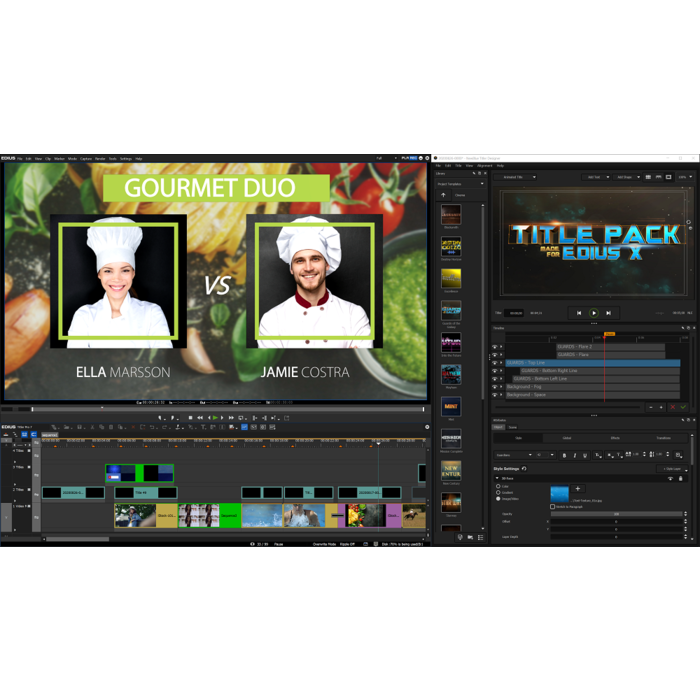Click the underline text formatting icon
The image size is (700, 700).
click(586, 455)
